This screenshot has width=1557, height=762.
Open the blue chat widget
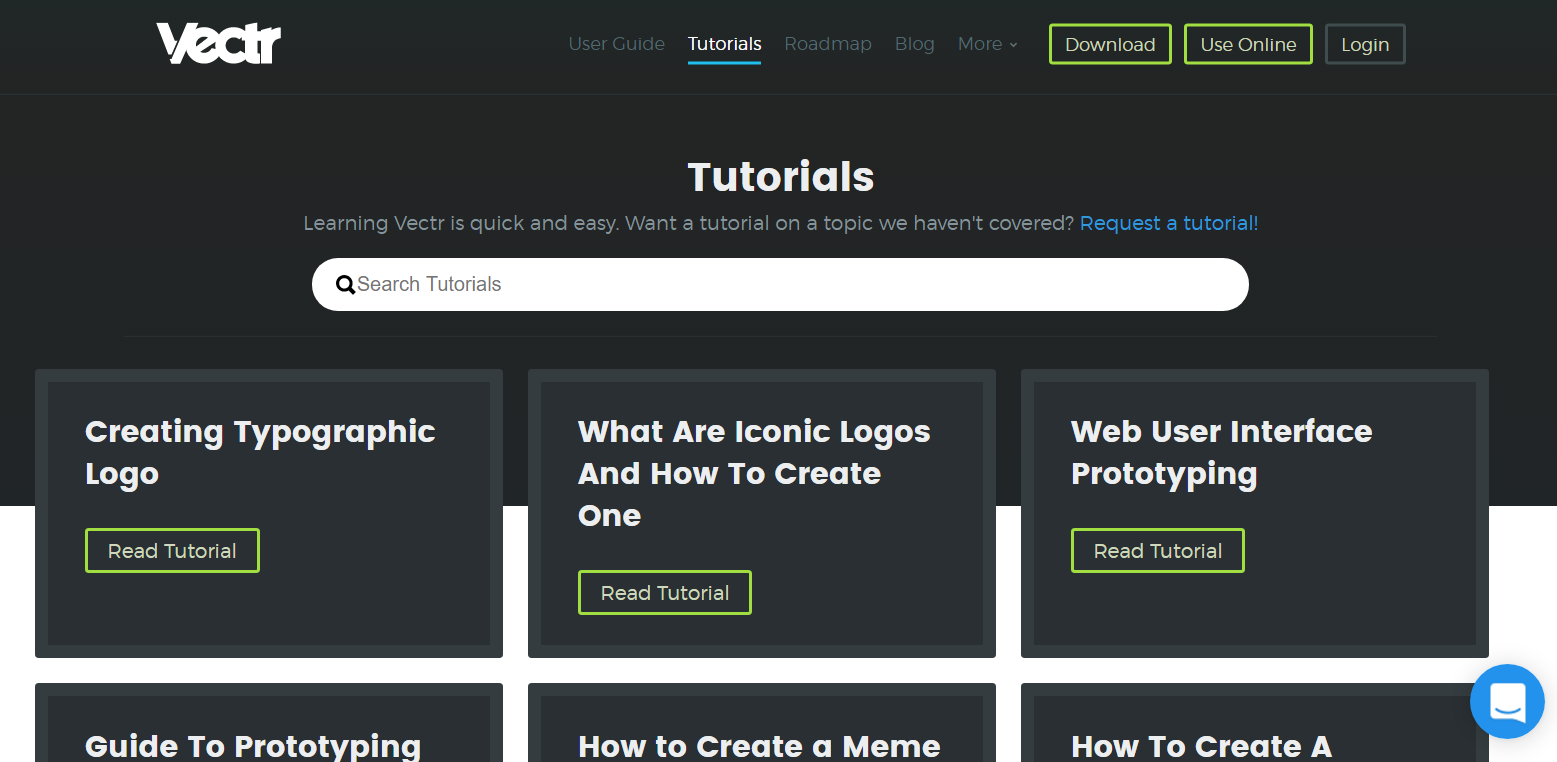point(1507,701)
